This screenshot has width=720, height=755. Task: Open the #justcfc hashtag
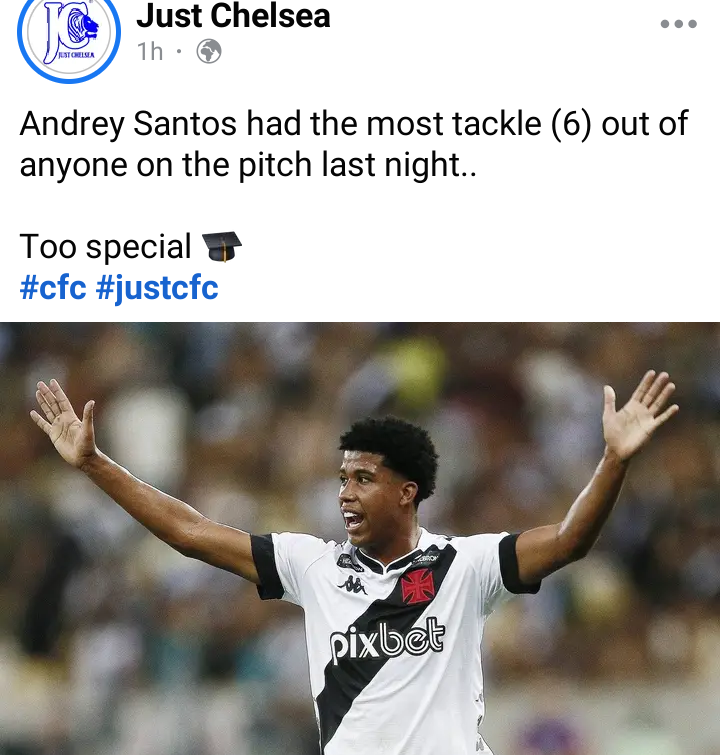point(157,289)
